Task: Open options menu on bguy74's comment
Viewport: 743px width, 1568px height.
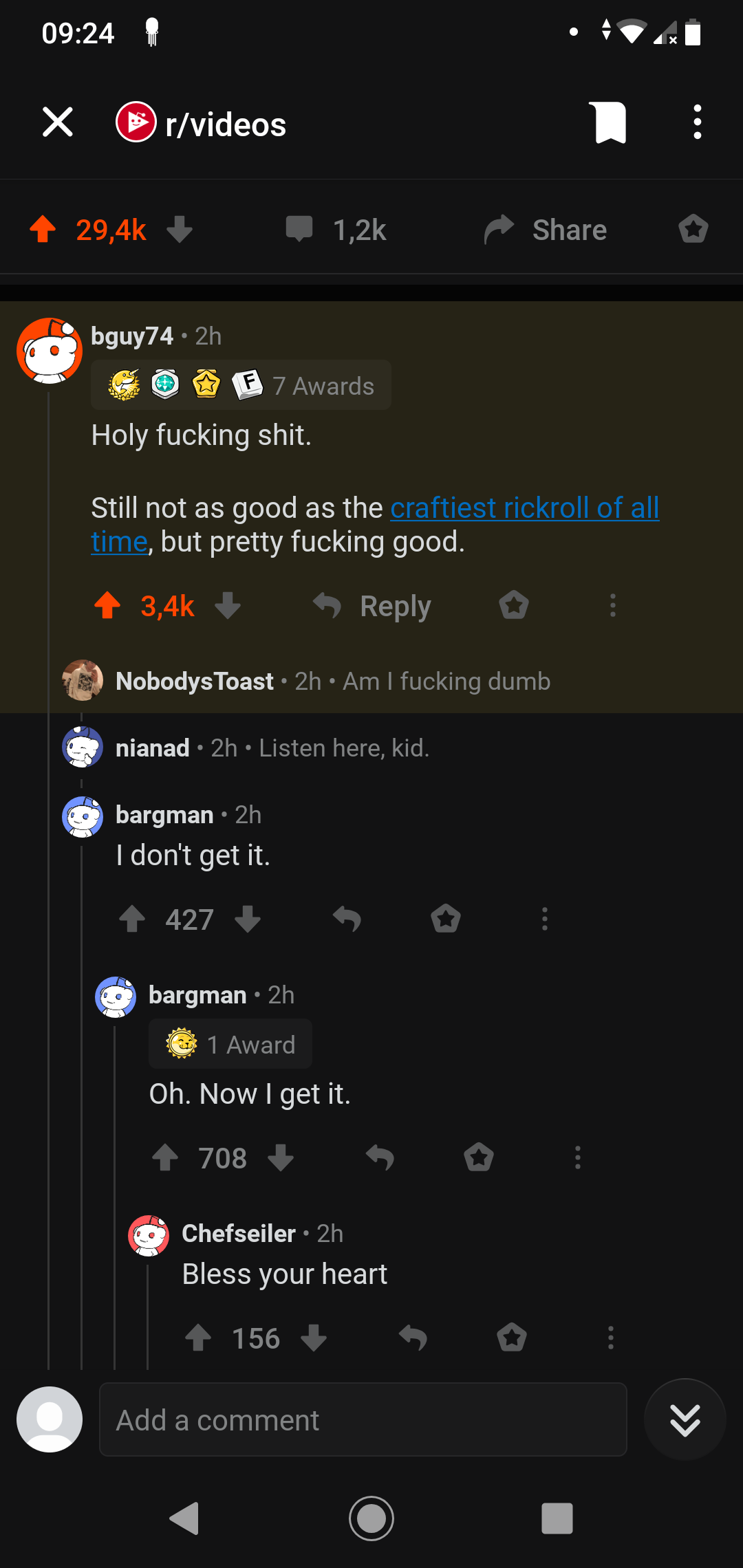Action: [612, 606]
